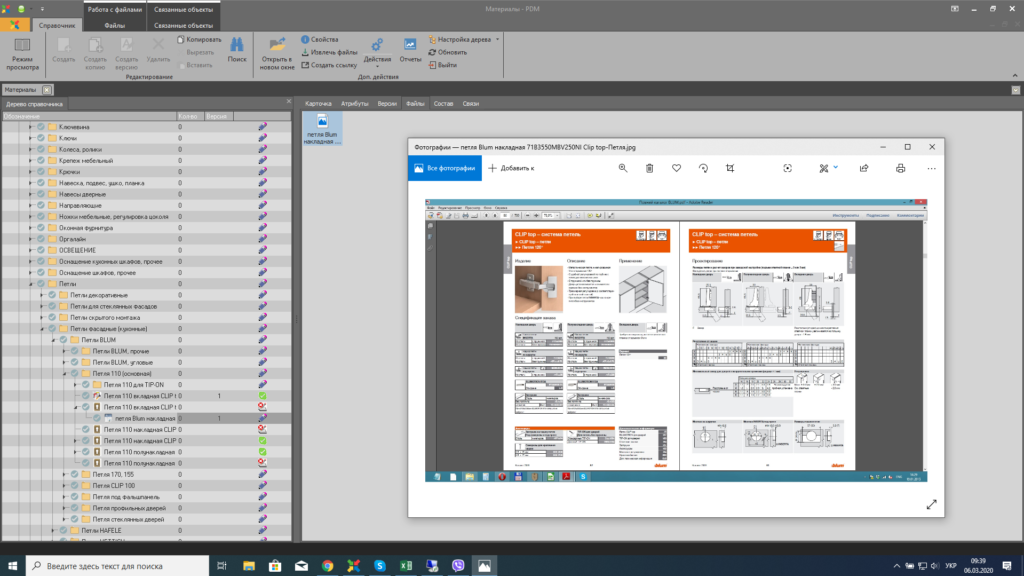Click Выйти exit icon in ribbon
This screenshot has width=1024, height=576.
point(432,65)
